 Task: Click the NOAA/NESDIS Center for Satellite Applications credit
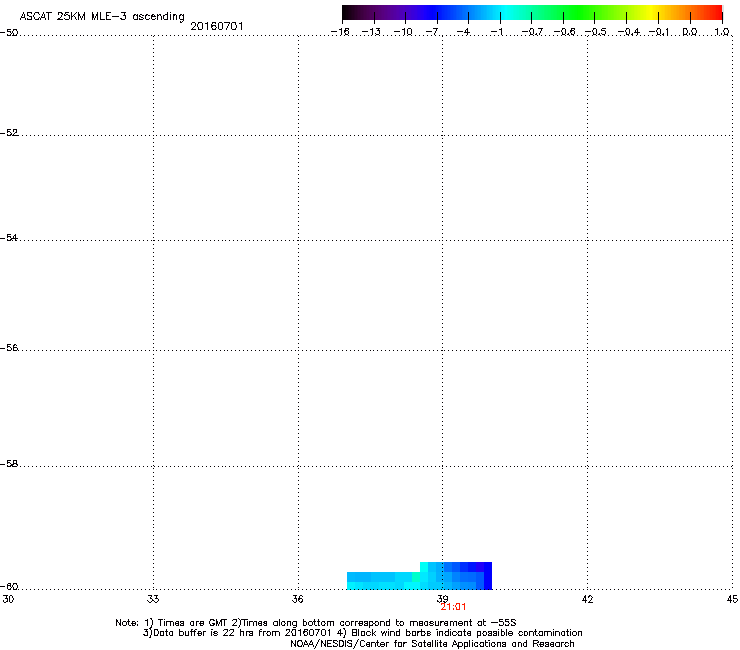432,644
